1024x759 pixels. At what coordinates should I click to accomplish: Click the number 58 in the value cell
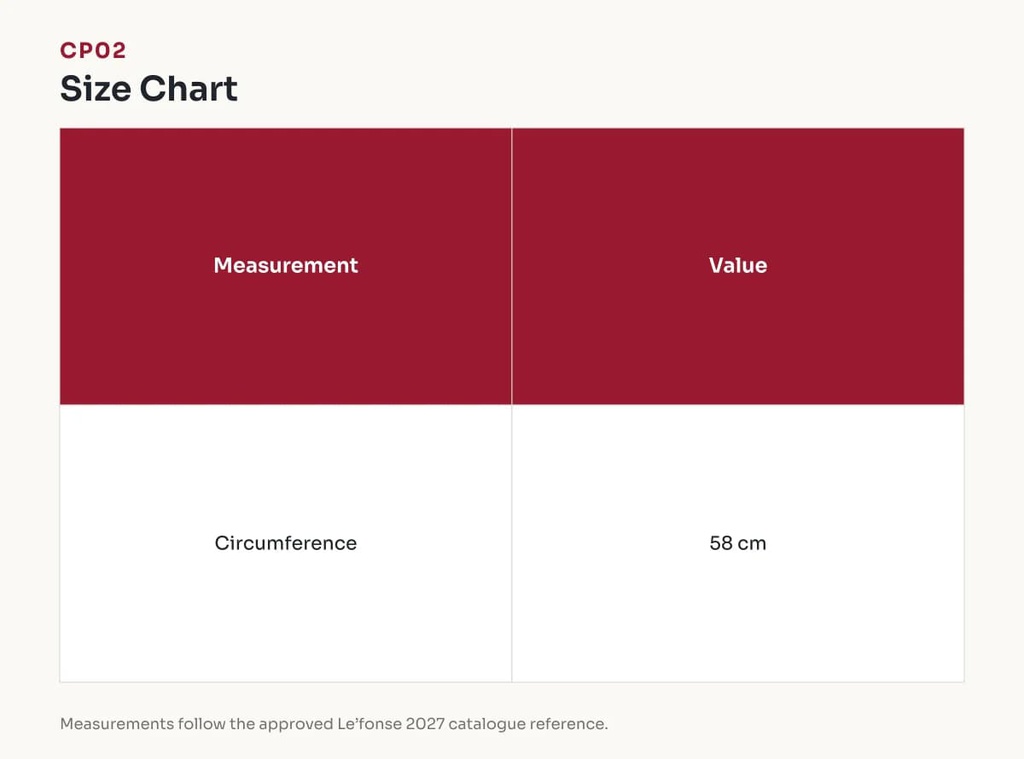coord(721,543)
